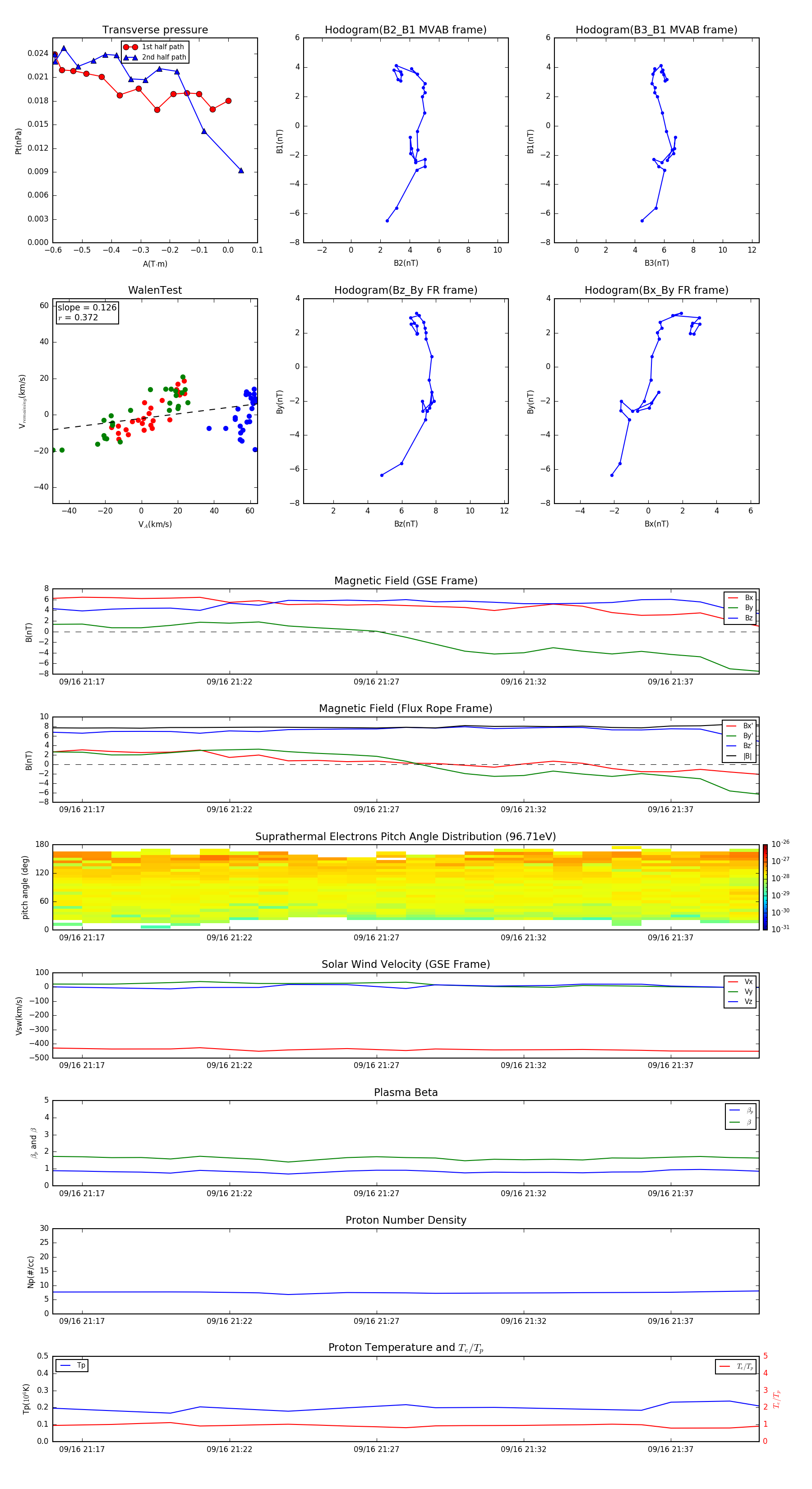
Task: Click the Te/Tp legend box
Action: click(736, 1366)
